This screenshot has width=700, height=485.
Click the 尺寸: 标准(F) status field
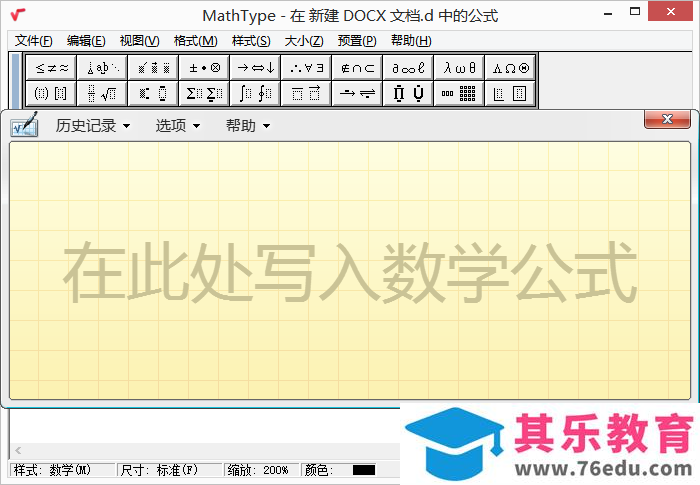[x=170, y=470]
